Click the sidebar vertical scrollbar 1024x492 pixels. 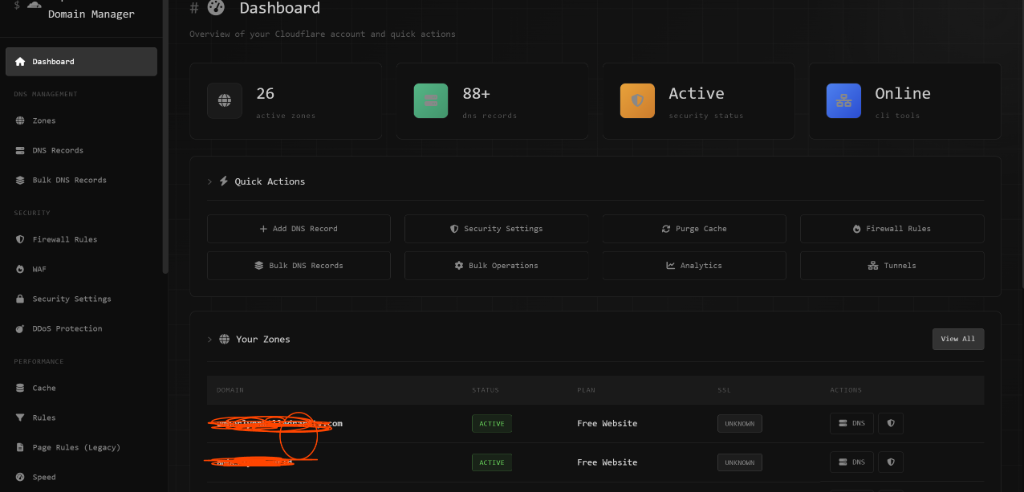coord(166,137)
